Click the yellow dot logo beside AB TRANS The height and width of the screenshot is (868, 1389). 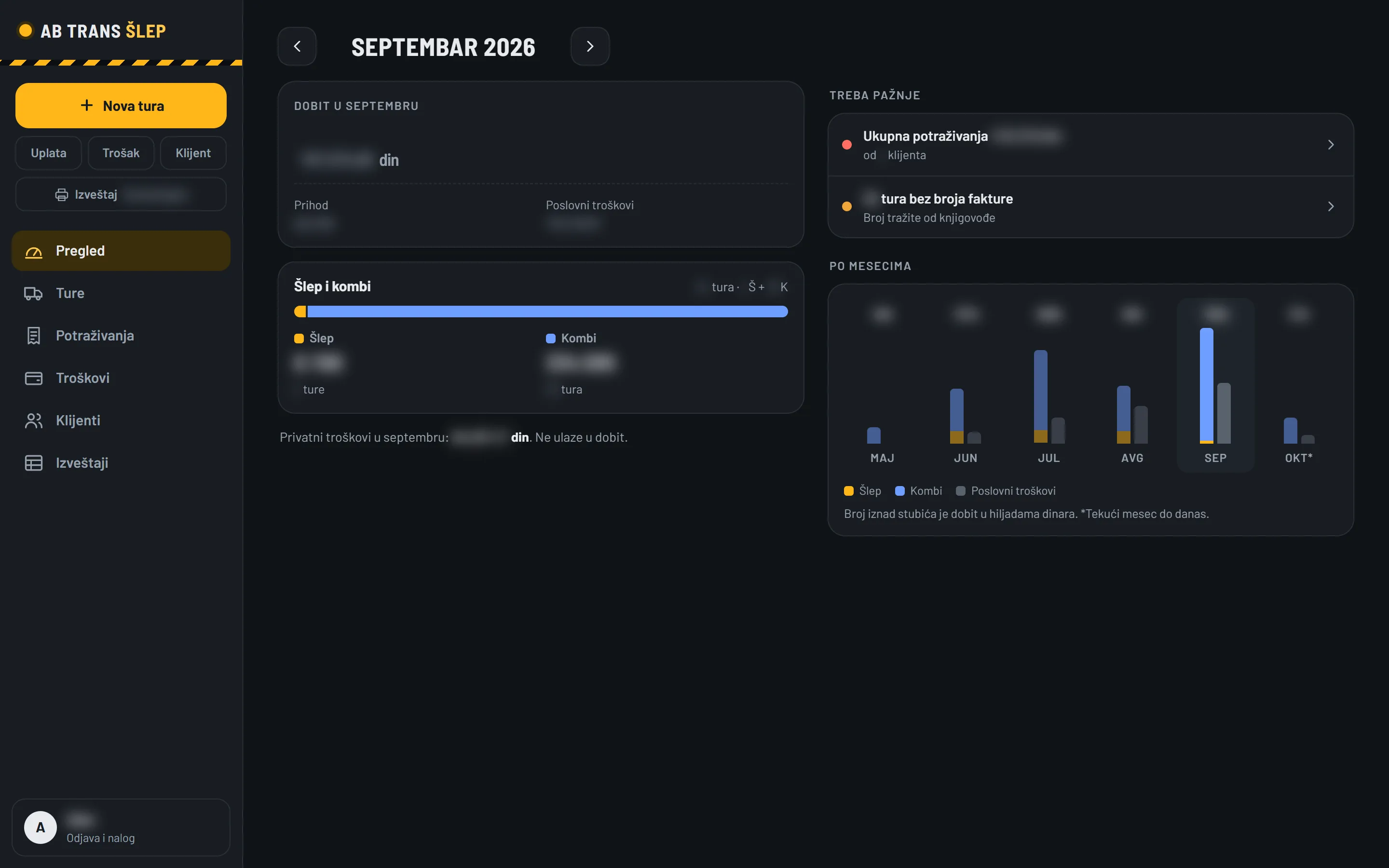[25, 30]
